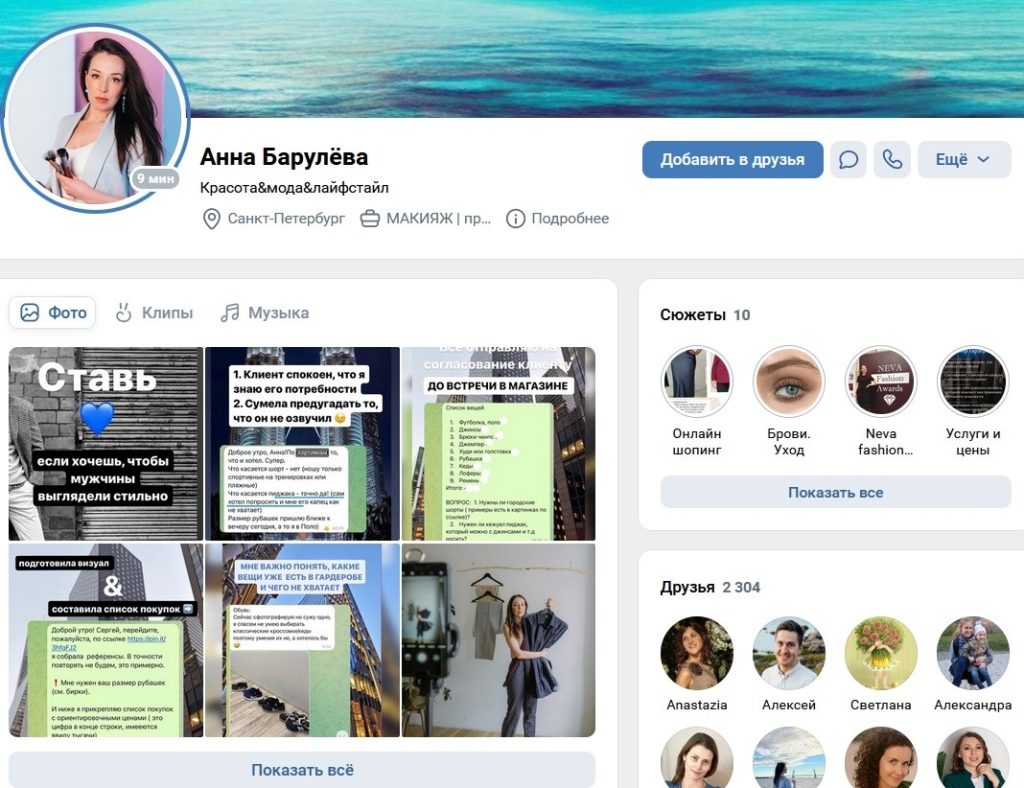Click the location pin icon near Санкт-Петербург
Viewport: 1024px width, 788px height.
pos(212,219)
